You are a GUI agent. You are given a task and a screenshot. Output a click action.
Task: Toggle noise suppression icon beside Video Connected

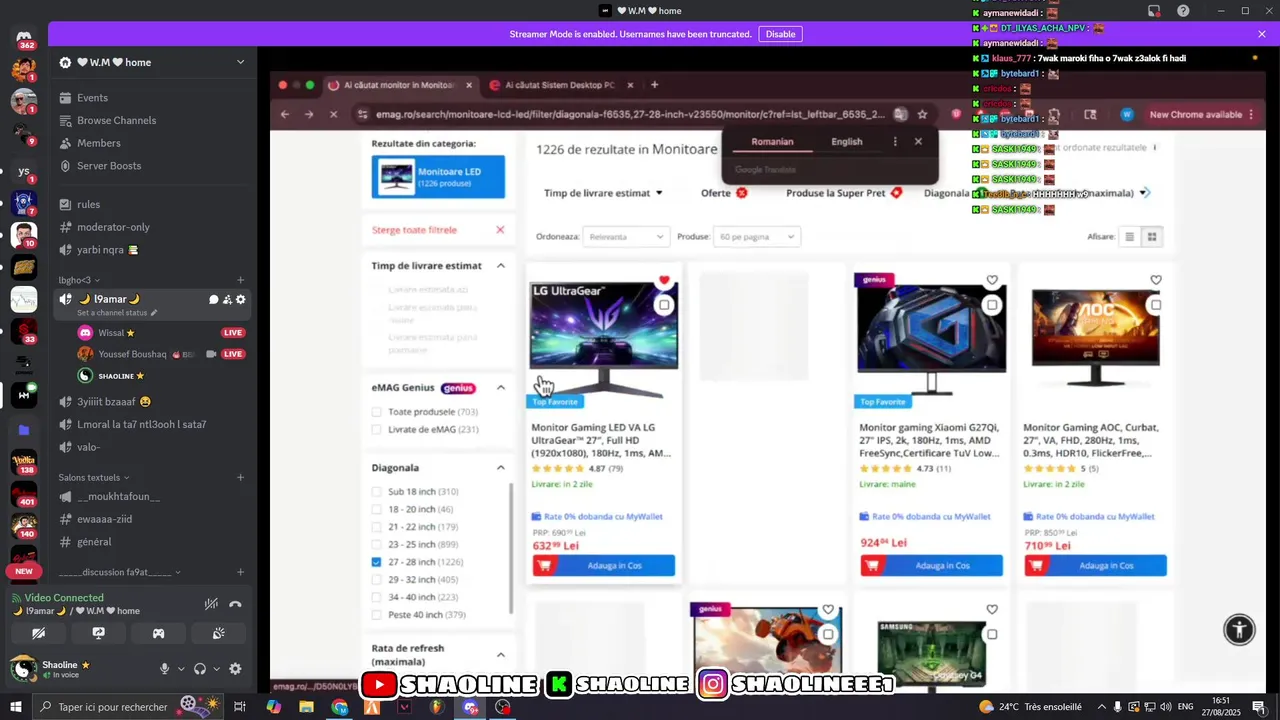point(211,604)
